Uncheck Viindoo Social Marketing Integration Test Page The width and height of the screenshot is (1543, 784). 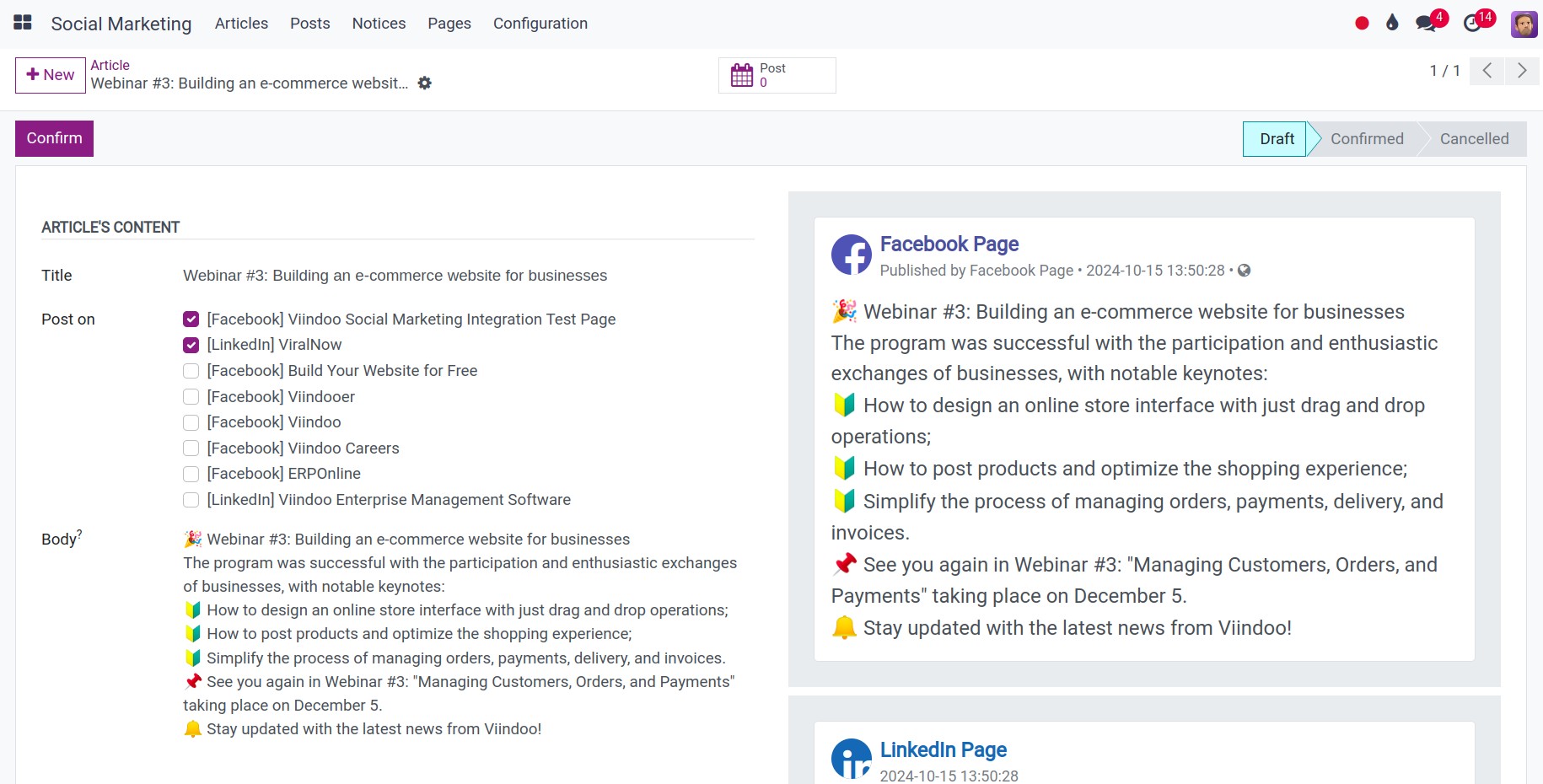pyautogui.click(x=191, y=320)
